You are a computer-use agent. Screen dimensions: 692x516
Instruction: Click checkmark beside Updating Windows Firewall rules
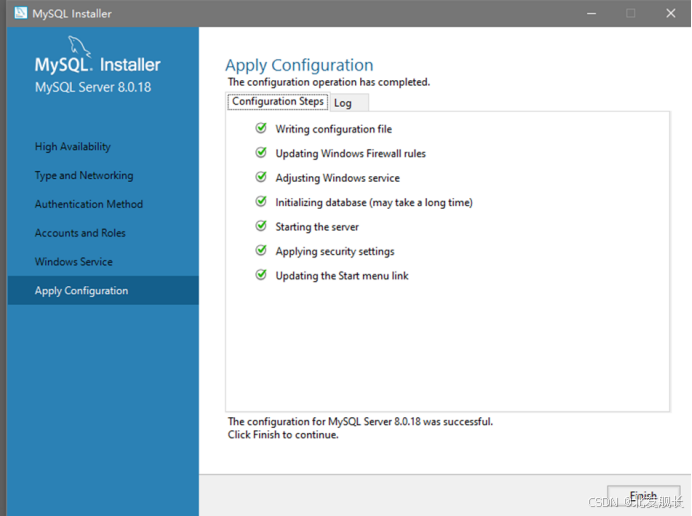coord(261,153)
